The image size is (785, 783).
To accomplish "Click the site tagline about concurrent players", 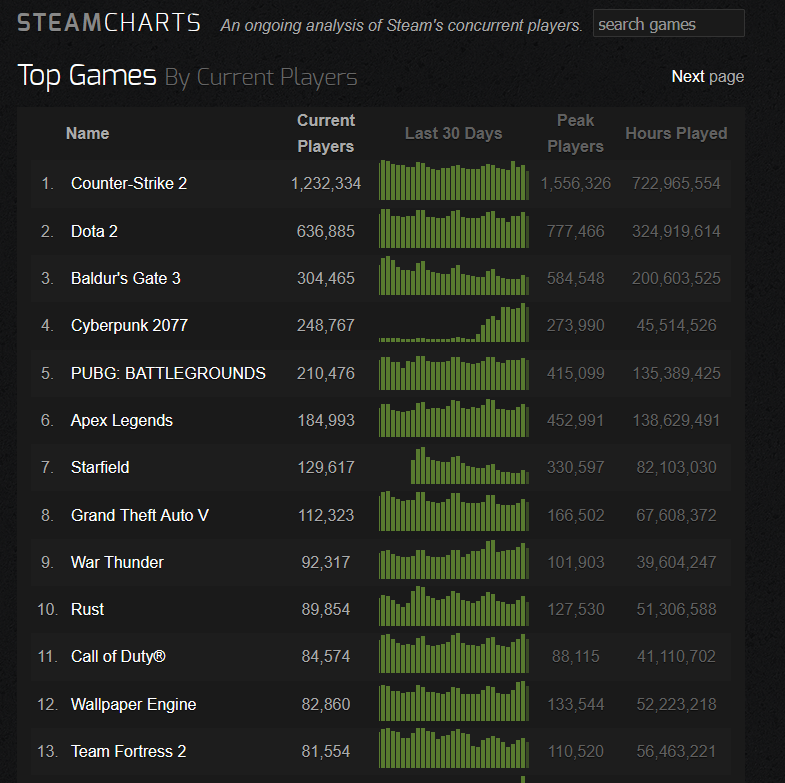I will 402,25.
